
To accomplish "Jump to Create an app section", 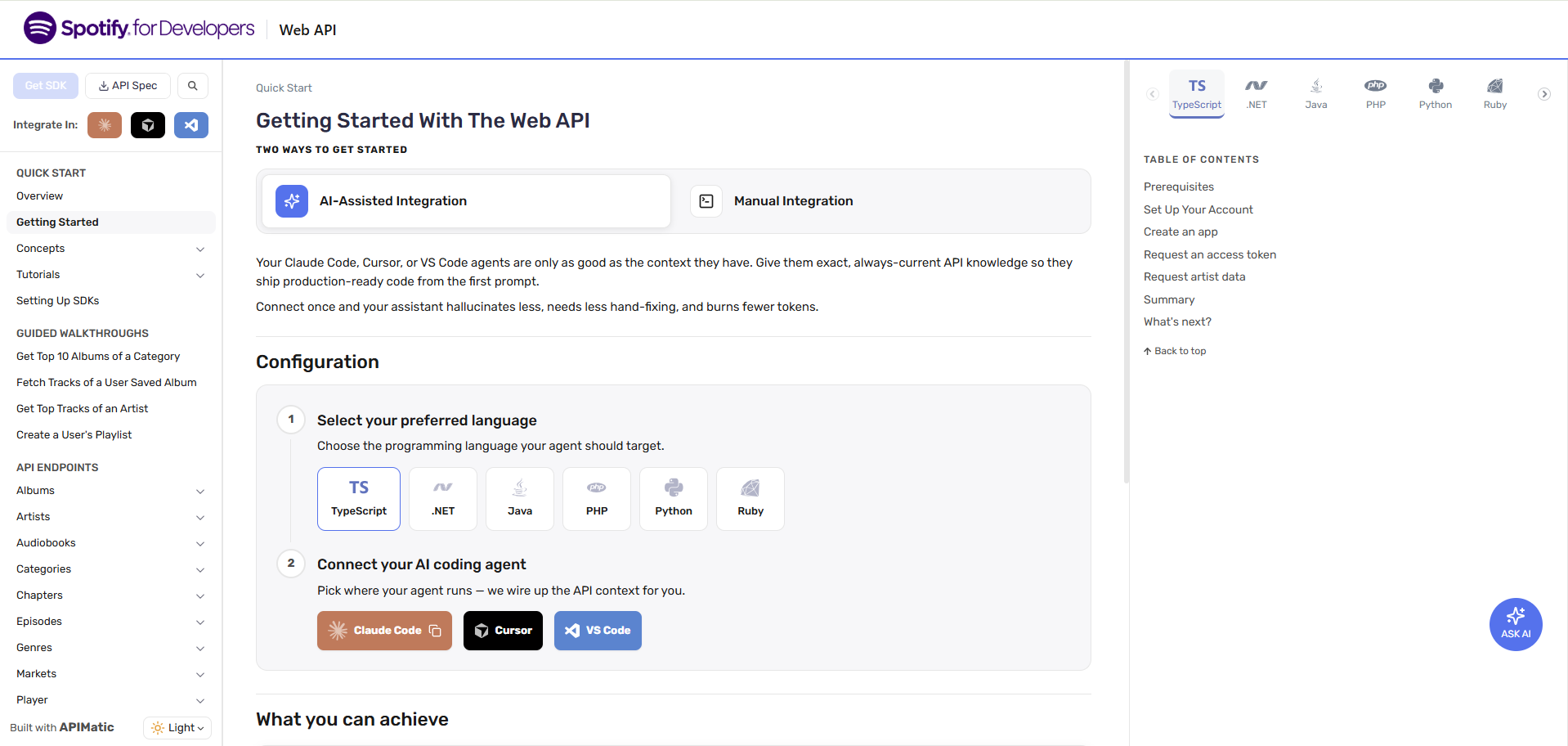I will [1180, 232].
